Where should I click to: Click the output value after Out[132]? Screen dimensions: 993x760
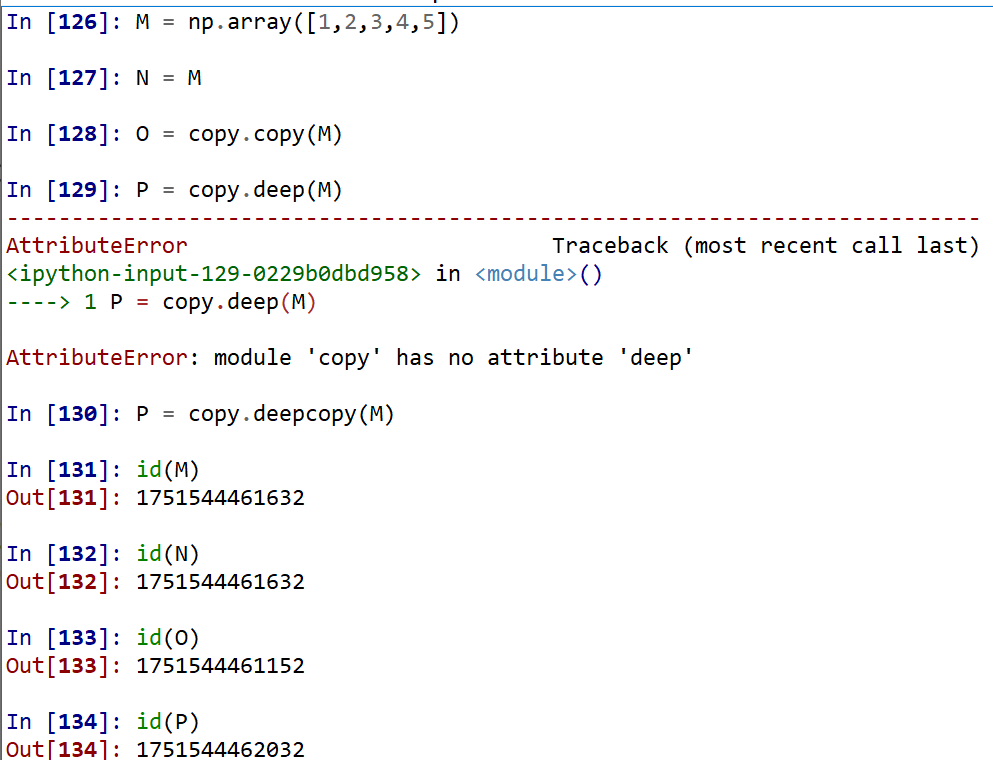tap(220, 582)
